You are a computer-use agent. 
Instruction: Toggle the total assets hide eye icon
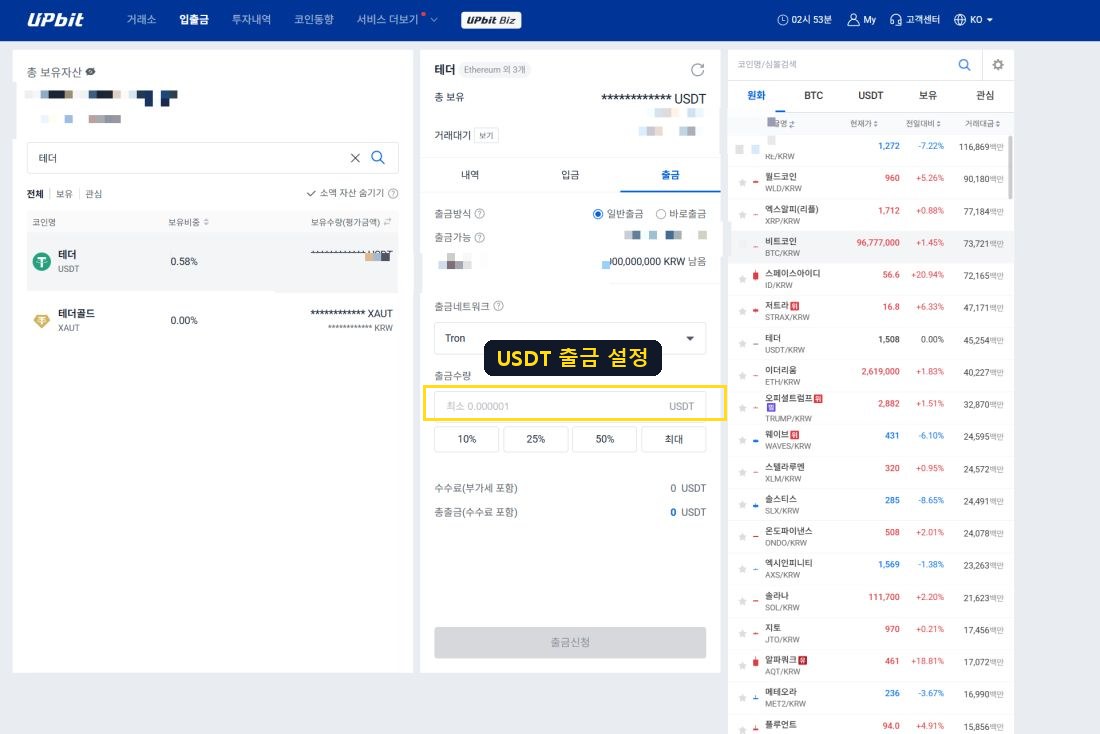click(90, 72)
